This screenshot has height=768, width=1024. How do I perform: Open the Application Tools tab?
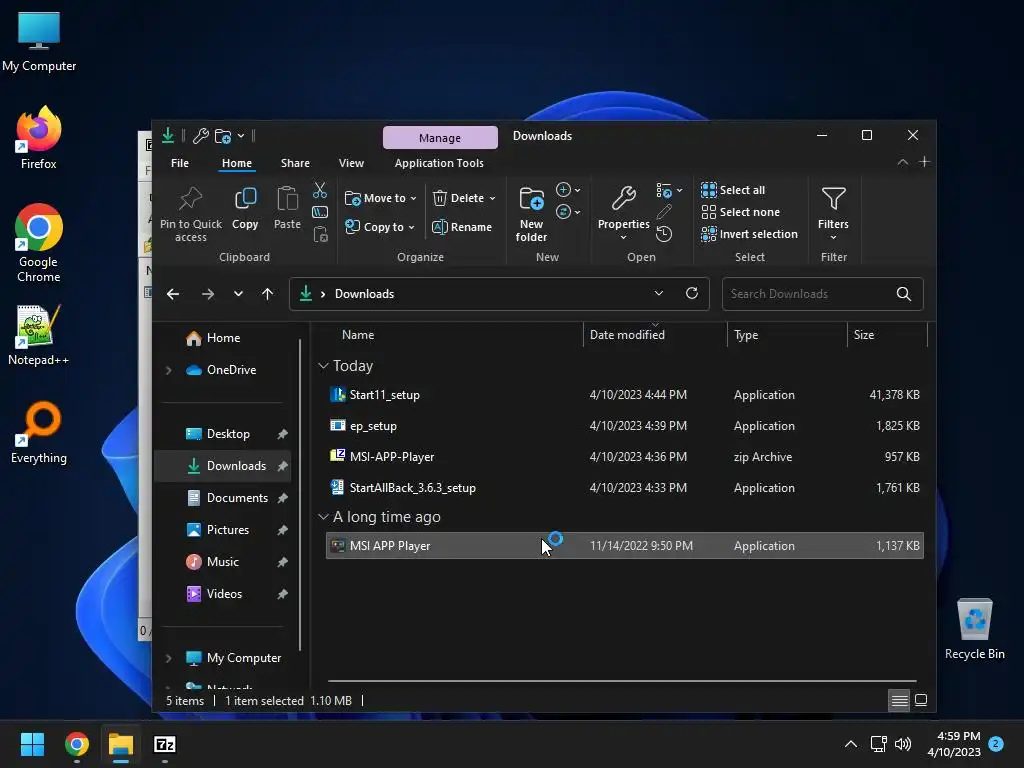pyautogui.click(x=439, y=163)
